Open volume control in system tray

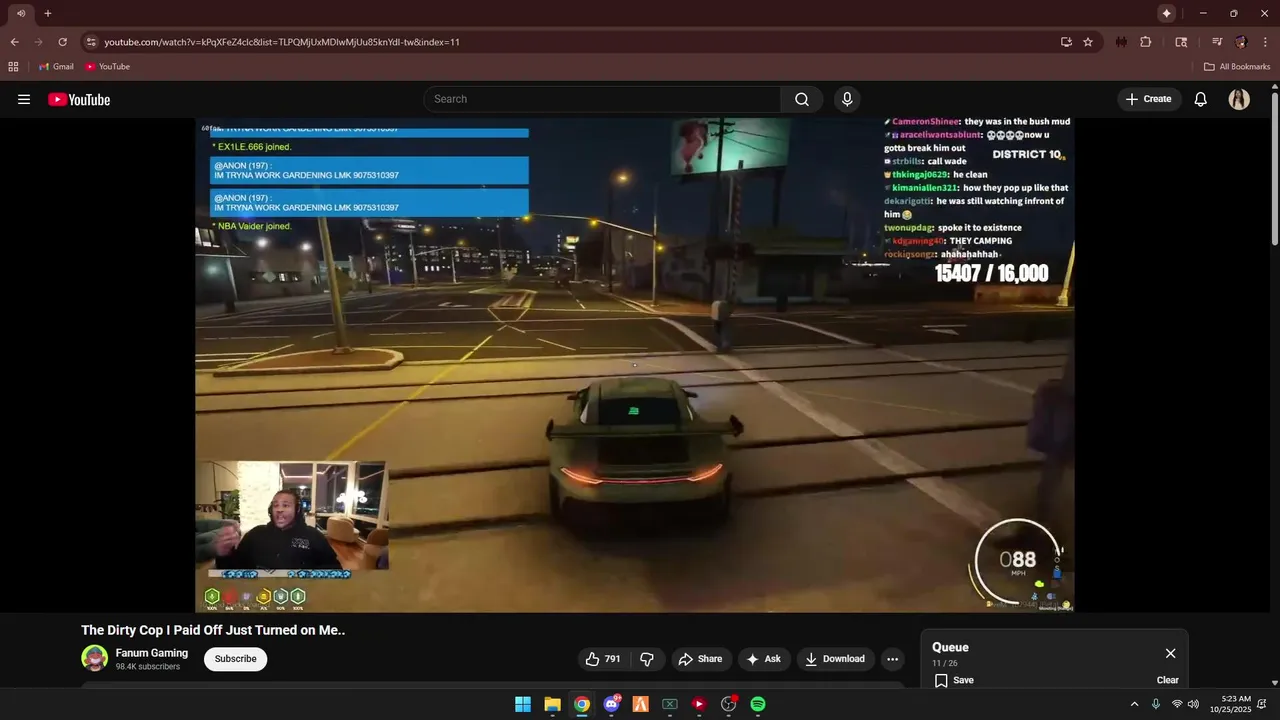point(1193,704)
